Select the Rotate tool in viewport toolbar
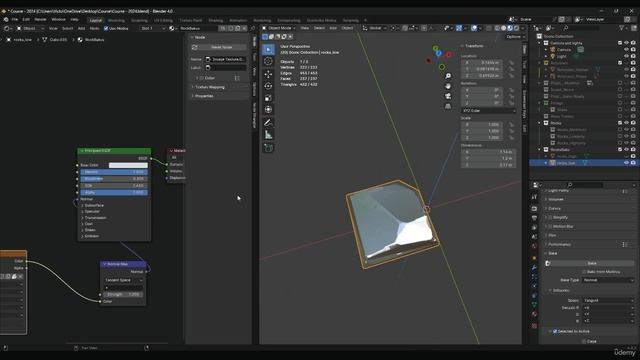640x360 pixels. pyautogui.click(x=268, y=86)
